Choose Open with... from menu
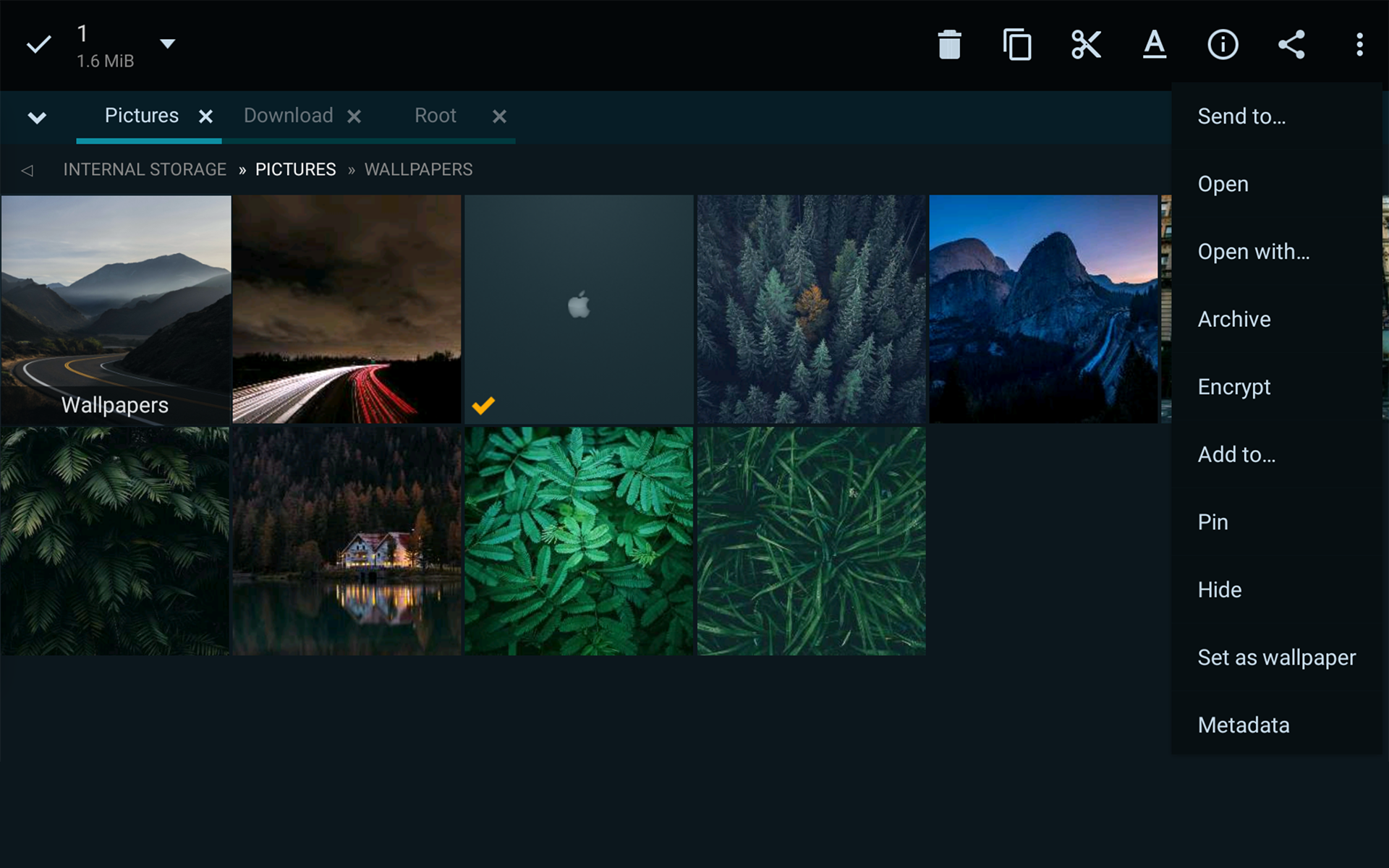Viewport: 1389px width, 868px height. [x=1277, y=252]
